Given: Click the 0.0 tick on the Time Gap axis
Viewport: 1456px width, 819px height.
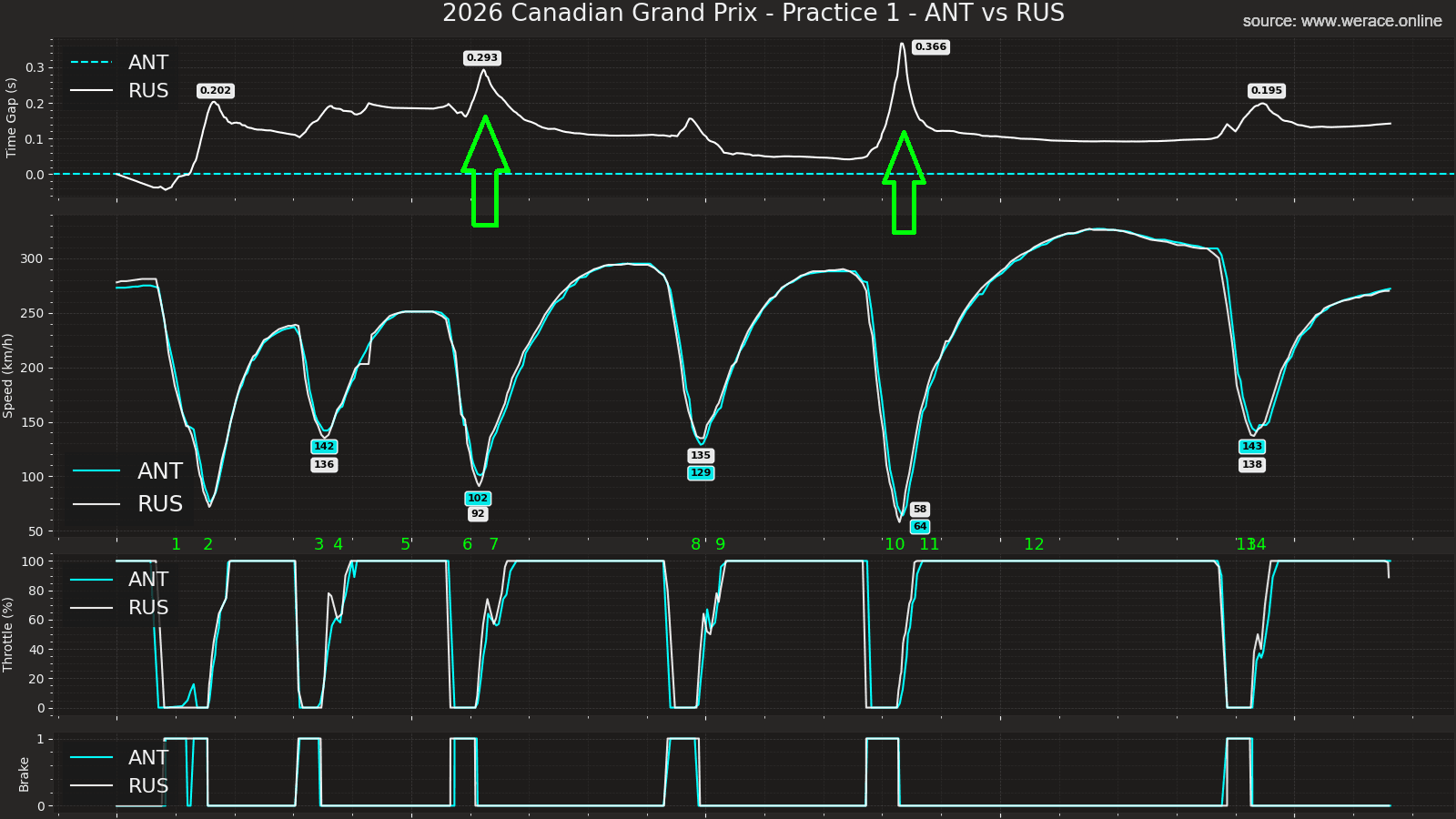Looking at the screenshot, I should pos(35,175).
